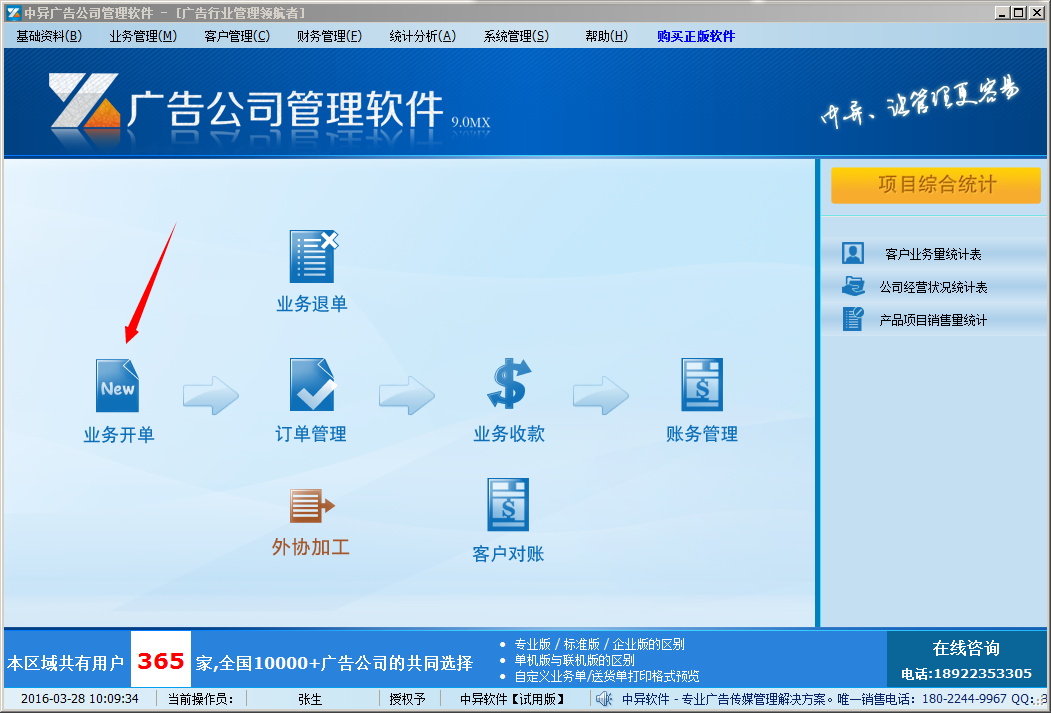Click the 业务收款 dollar sign icon
Viewport: 1051px width, 713px height.
click(x=509, y=386)
